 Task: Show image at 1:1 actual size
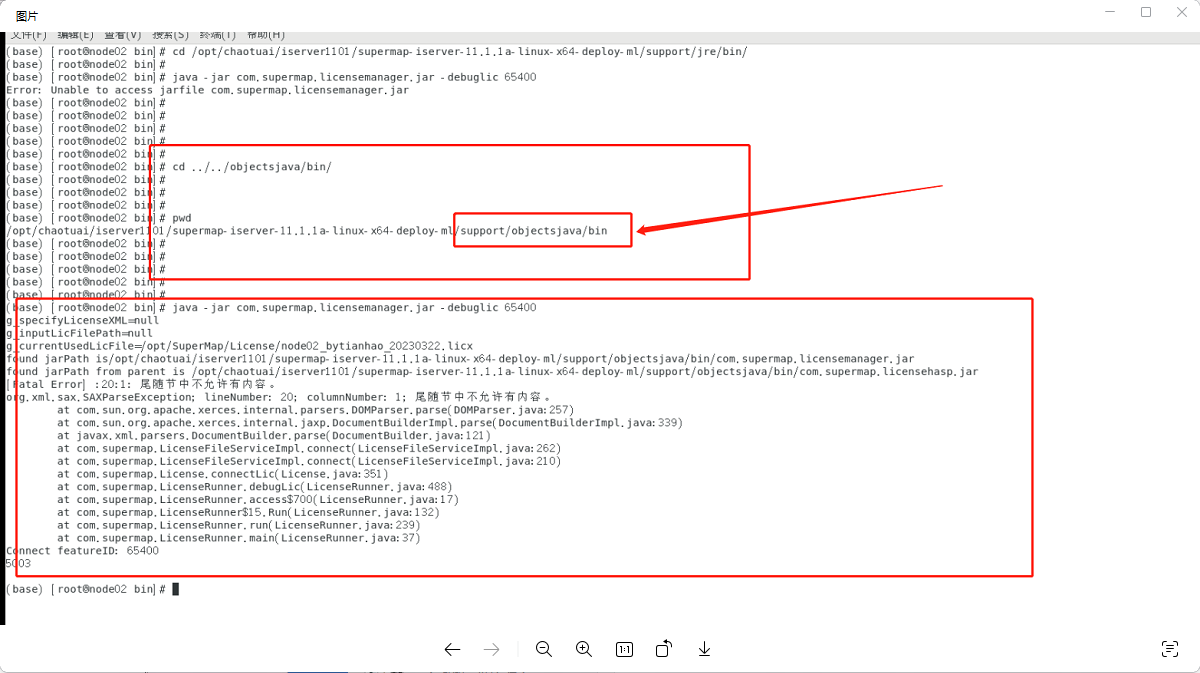pyautogui.click(x=624, y=649)
